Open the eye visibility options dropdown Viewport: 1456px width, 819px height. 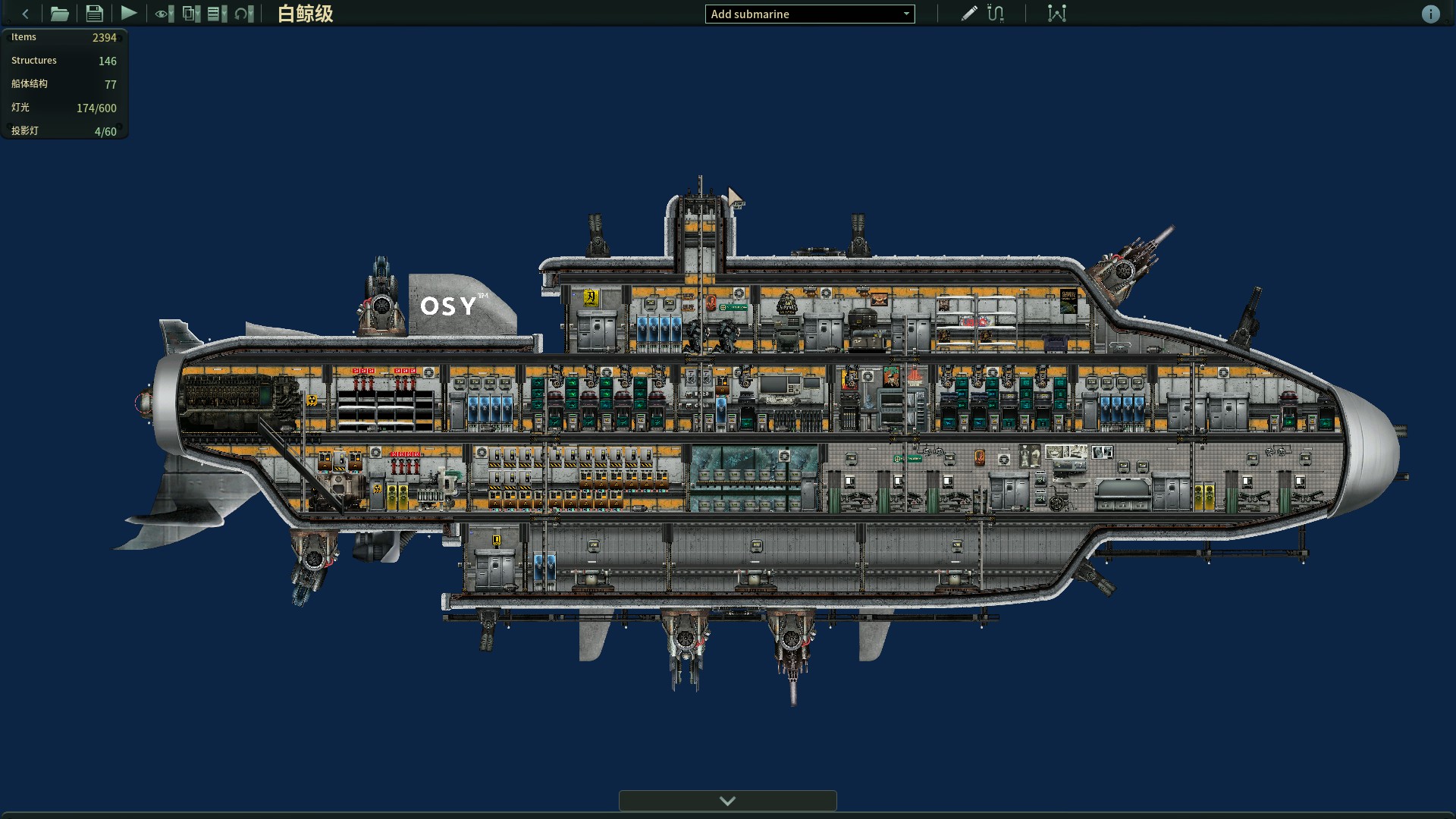[164, 14]
